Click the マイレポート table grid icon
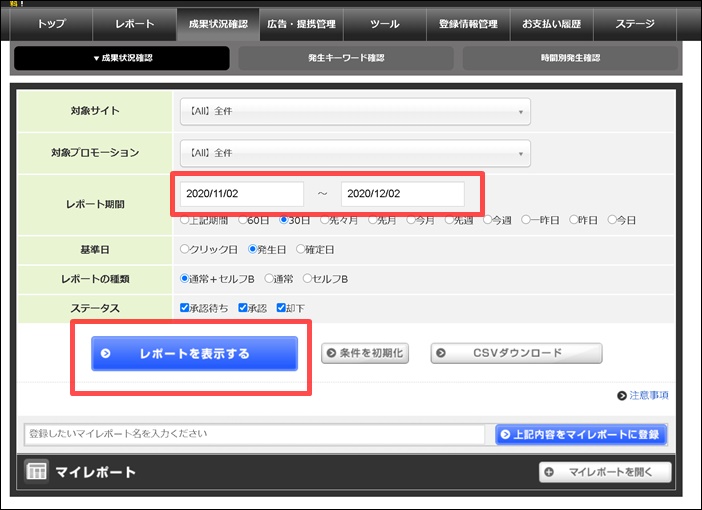 [36, 471]
